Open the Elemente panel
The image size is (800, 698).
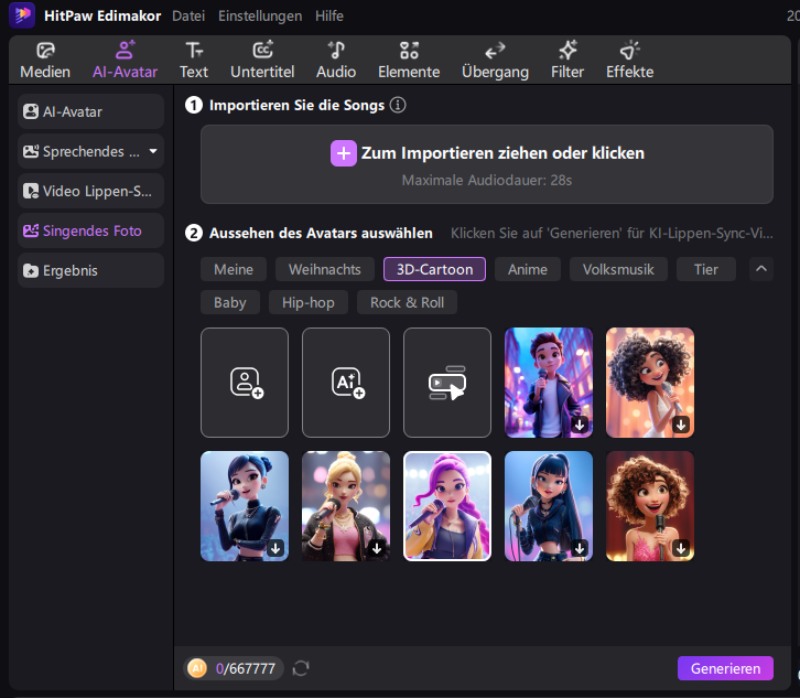point(408,59)
